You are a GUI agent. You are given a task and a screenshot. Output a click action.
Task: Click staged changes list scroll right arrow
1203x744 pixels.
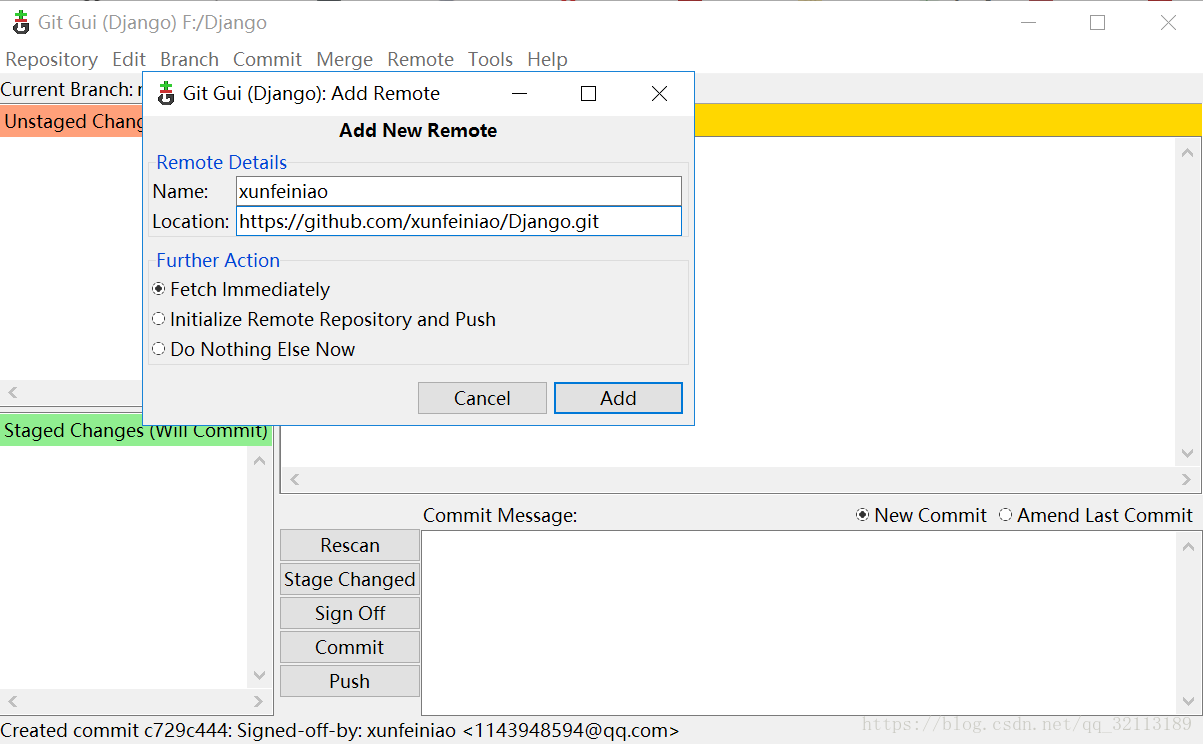coord(258,701)
